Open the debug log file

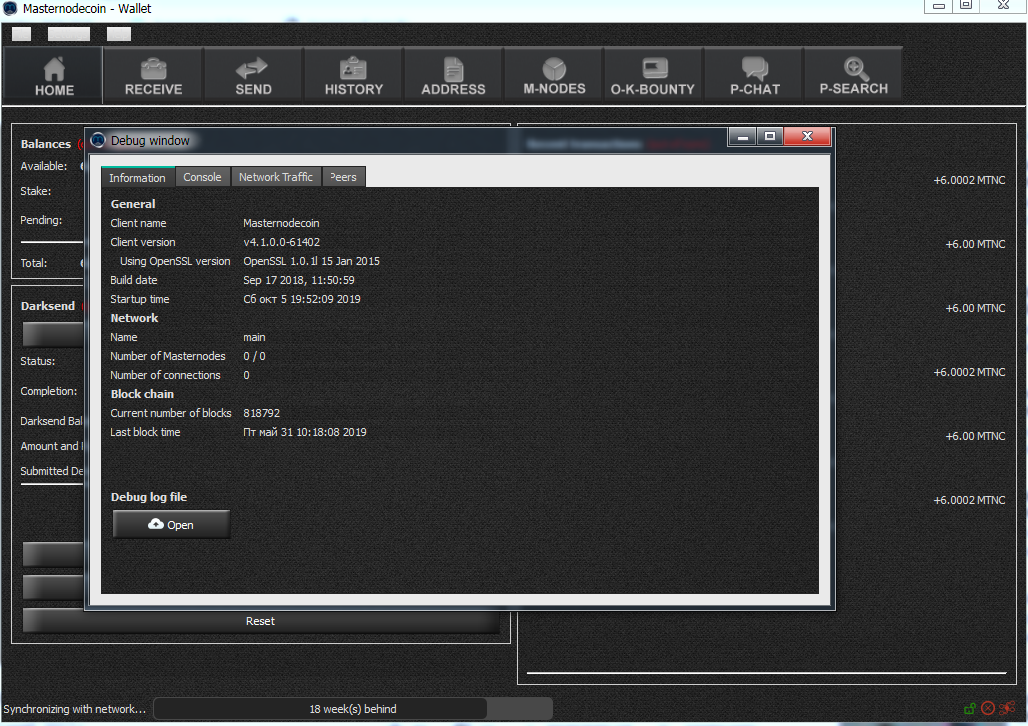(x=171, y=525)
